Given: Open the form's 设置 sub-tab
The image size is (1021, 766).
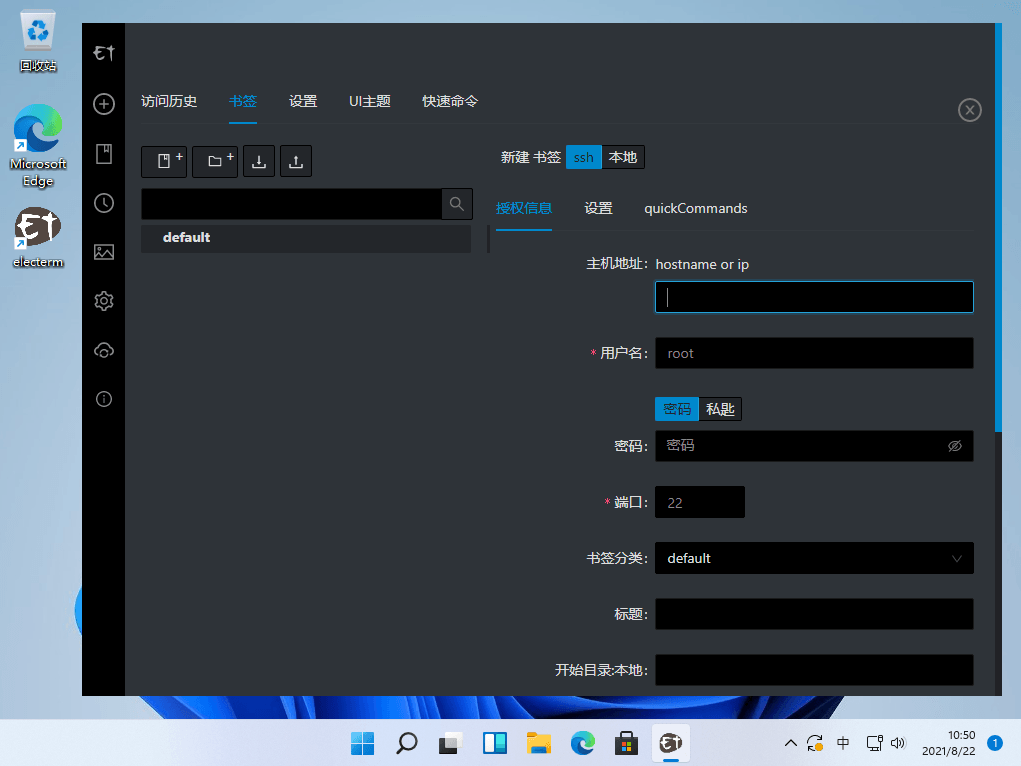Looking at the screenshot, I should pyautogui.click(x=598, y=208).
